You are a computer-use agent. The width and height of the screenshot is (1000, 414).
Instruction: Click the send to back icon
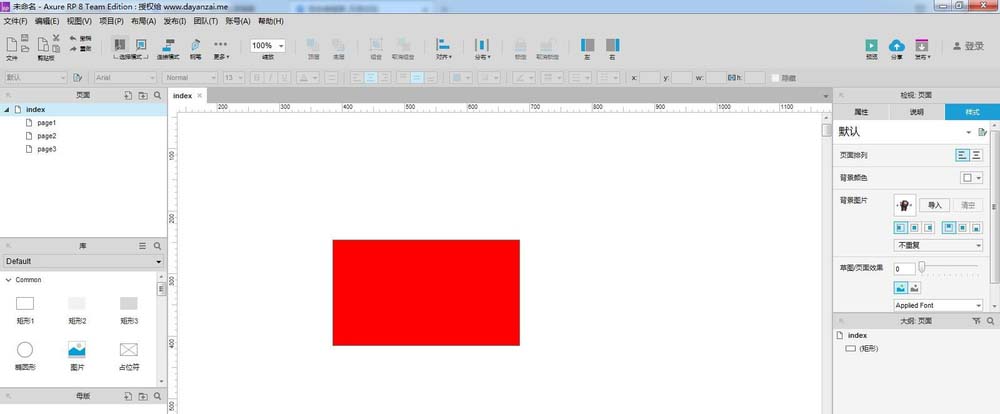tap(338, 45)
